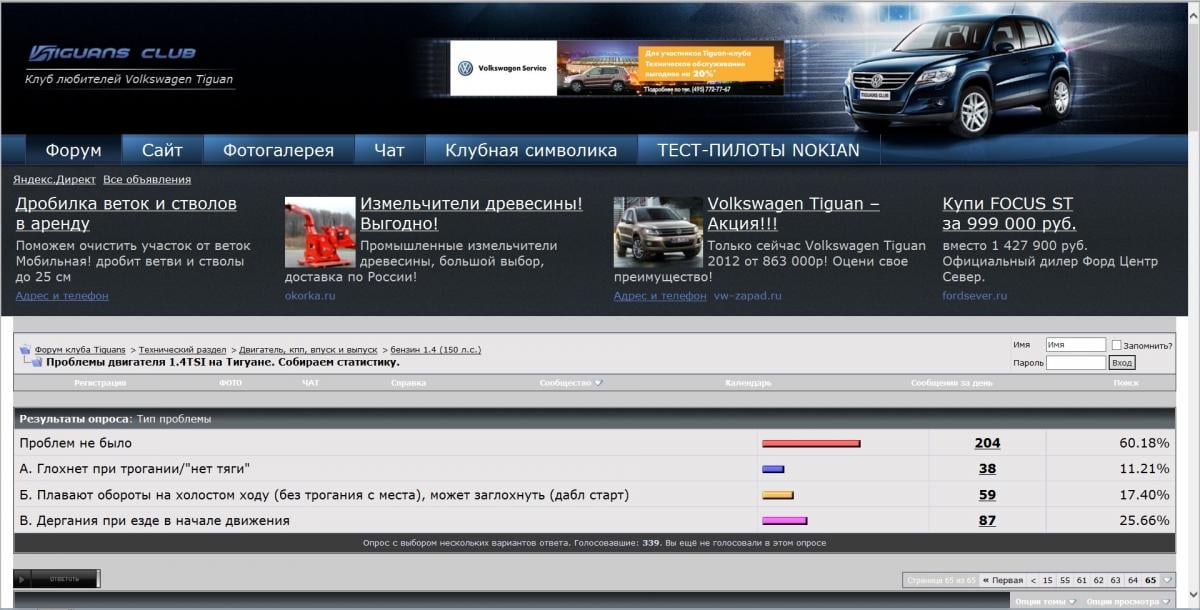Click the red wood chipper ad thumbnail

click(x=319, y=232)
